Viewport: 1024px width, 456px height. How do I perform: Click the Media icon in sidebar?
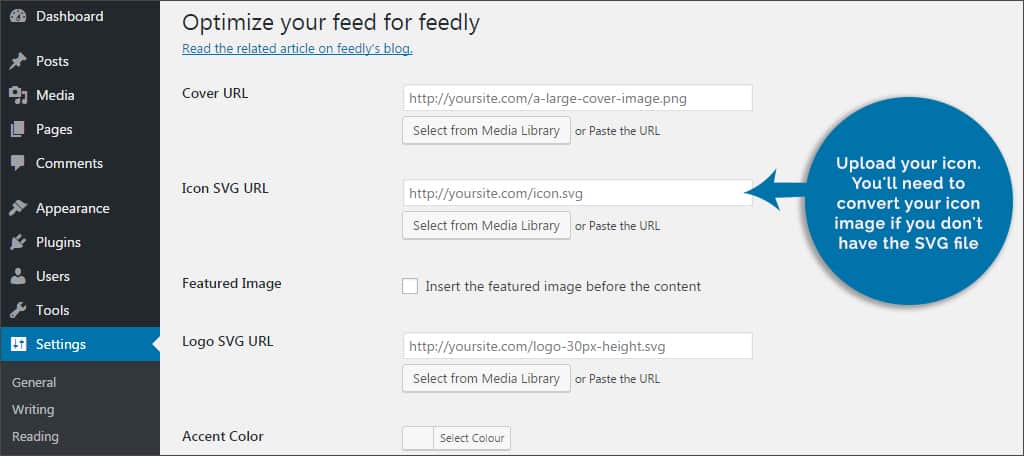[18, 95]
